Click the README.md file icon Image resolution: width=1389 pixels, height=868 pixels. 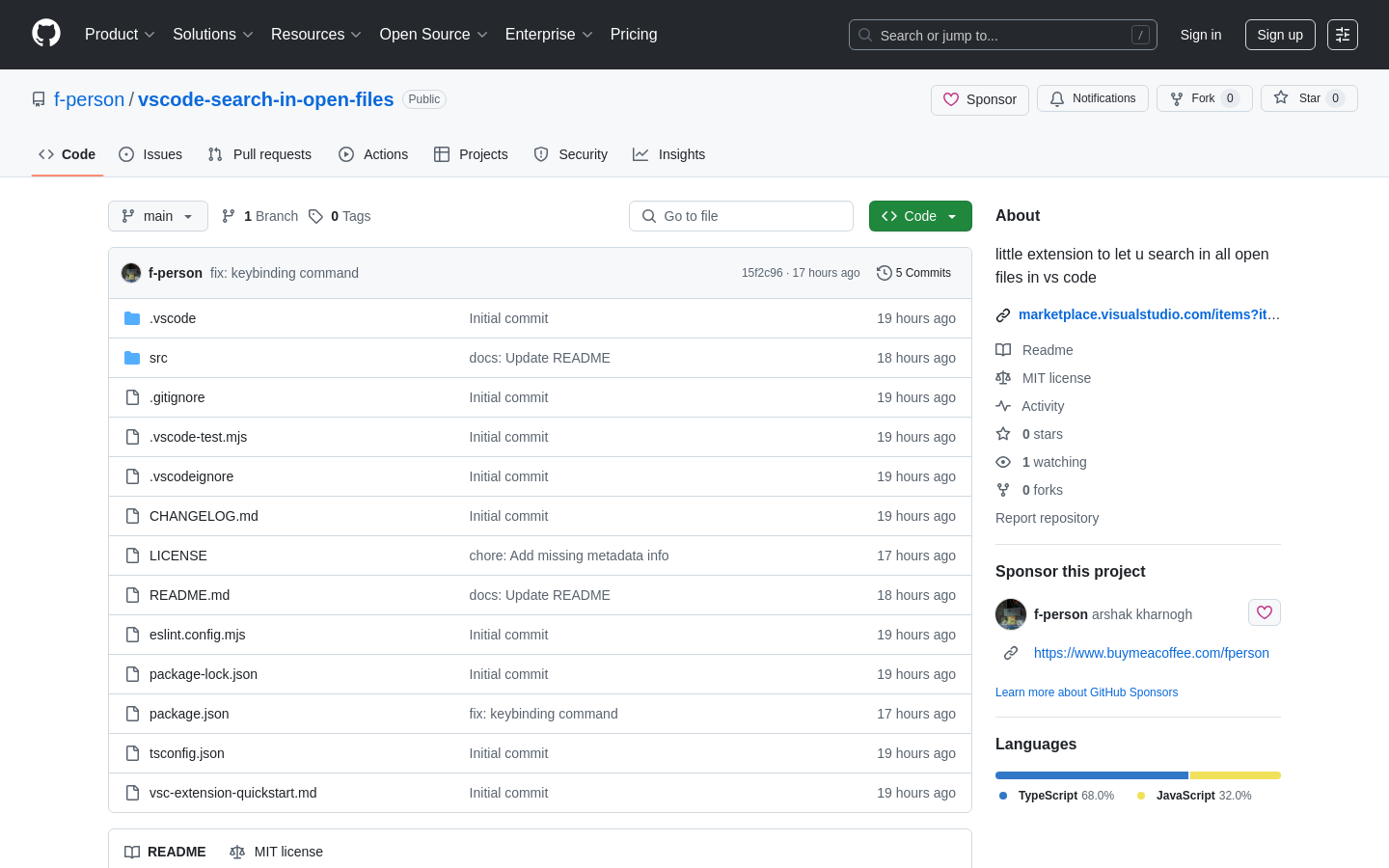(x=132, y=595)
